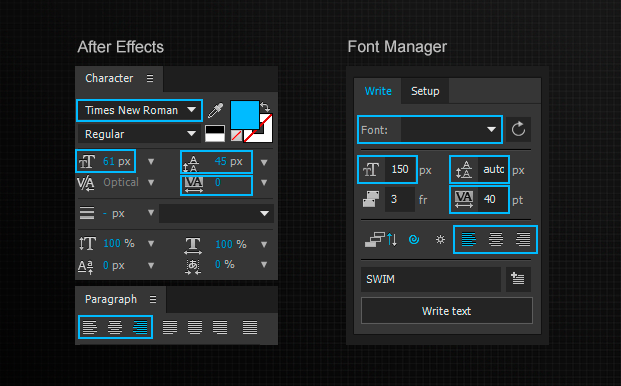
Task: Justify all lines in Paragraph panel
Action: point(250,327)
